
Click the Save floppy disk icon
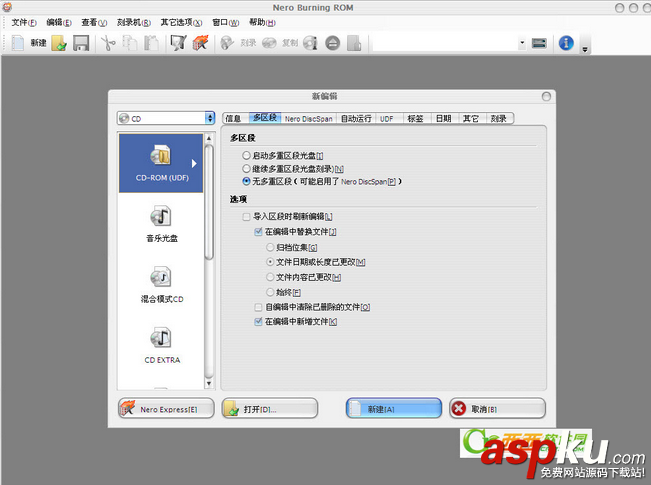click(81, 43)
